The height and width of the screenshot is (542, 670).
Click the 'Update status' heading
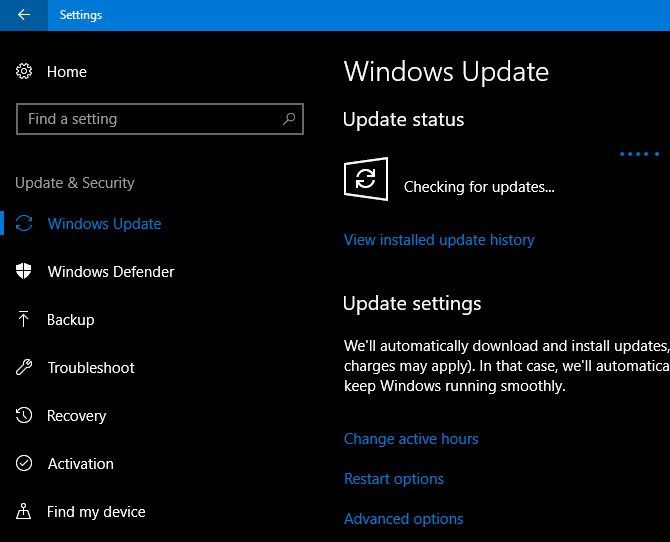[x=403, y=119]
